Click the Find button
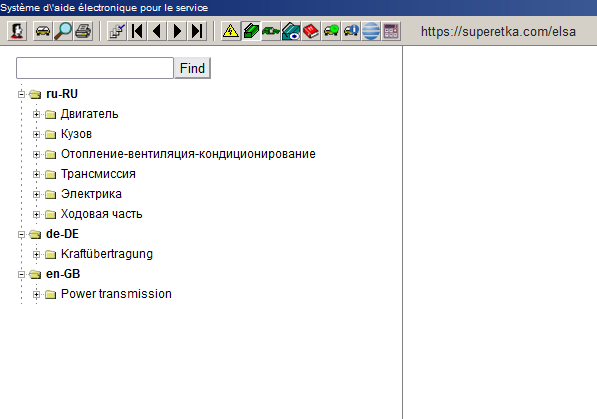Viewport: 597px width, 419px height. [x=192, y=68]
